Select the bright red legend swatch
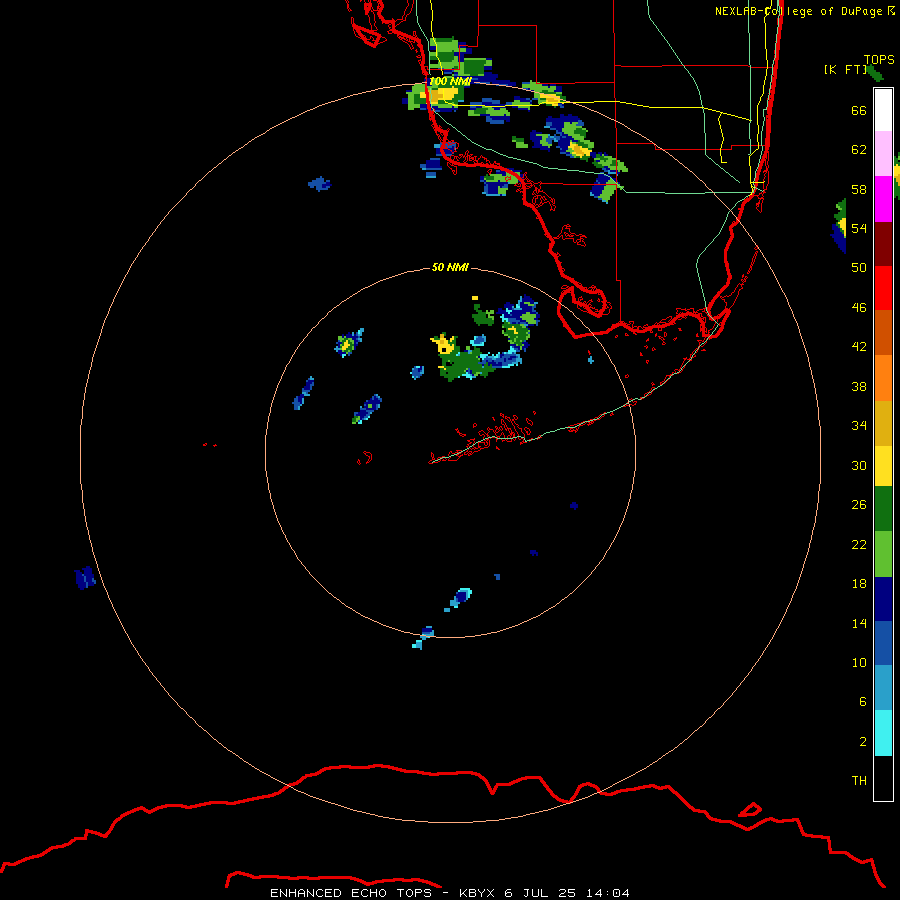 pyautogui.click(x=883, y=288)
